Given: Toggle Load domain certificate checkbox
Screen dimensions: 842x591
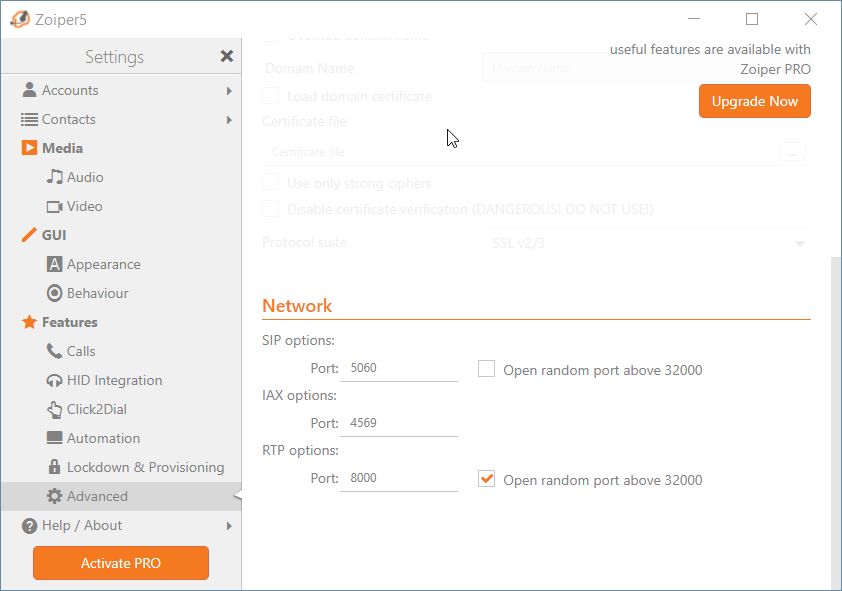Looking at the screenshot, I should point(271,96).
